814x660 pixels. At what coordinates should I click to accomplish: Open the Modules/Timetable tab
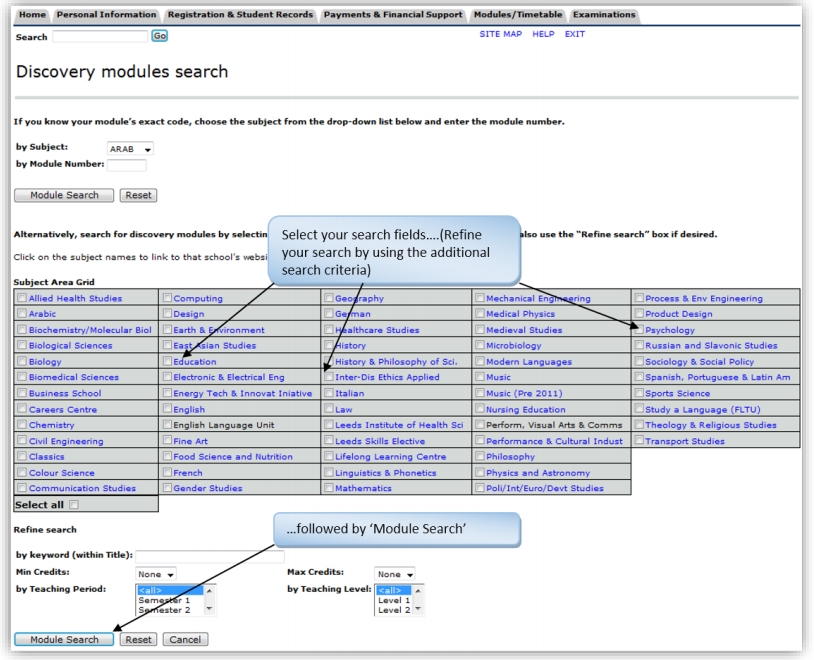[518, 15]
